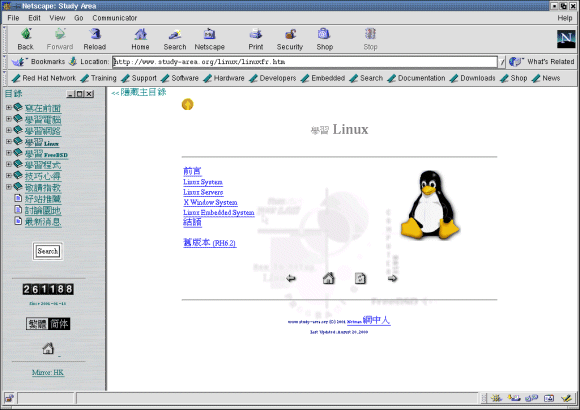
Task: Open the Go menu
Action: pyautogui.click(x=78, y=18)
